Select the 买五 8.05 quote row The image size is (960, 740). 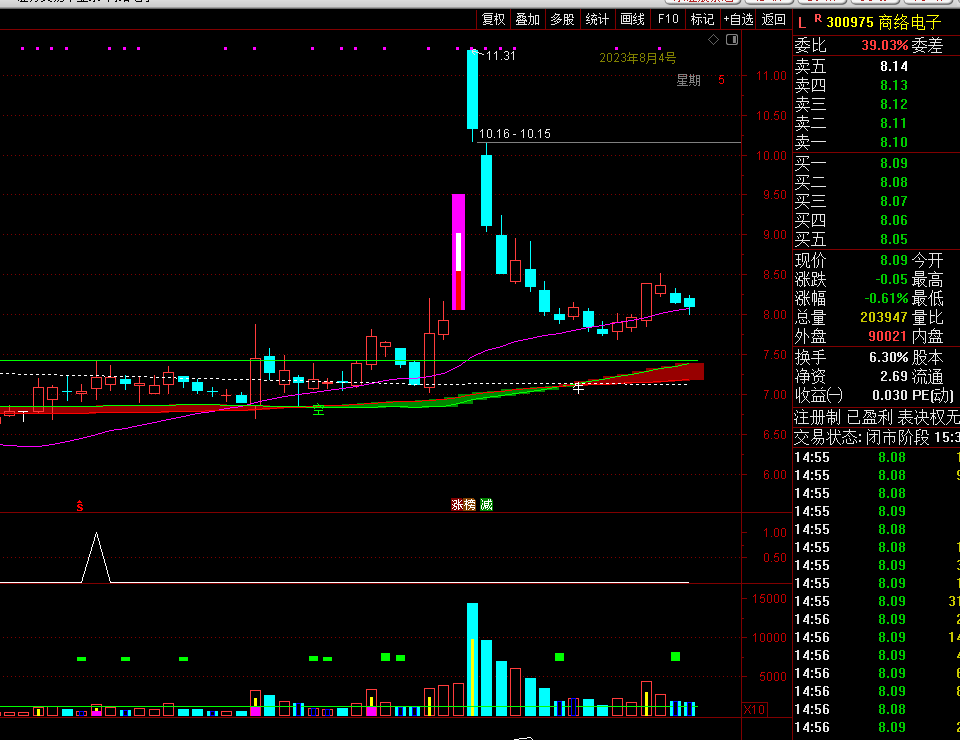[x=876, y=239]
